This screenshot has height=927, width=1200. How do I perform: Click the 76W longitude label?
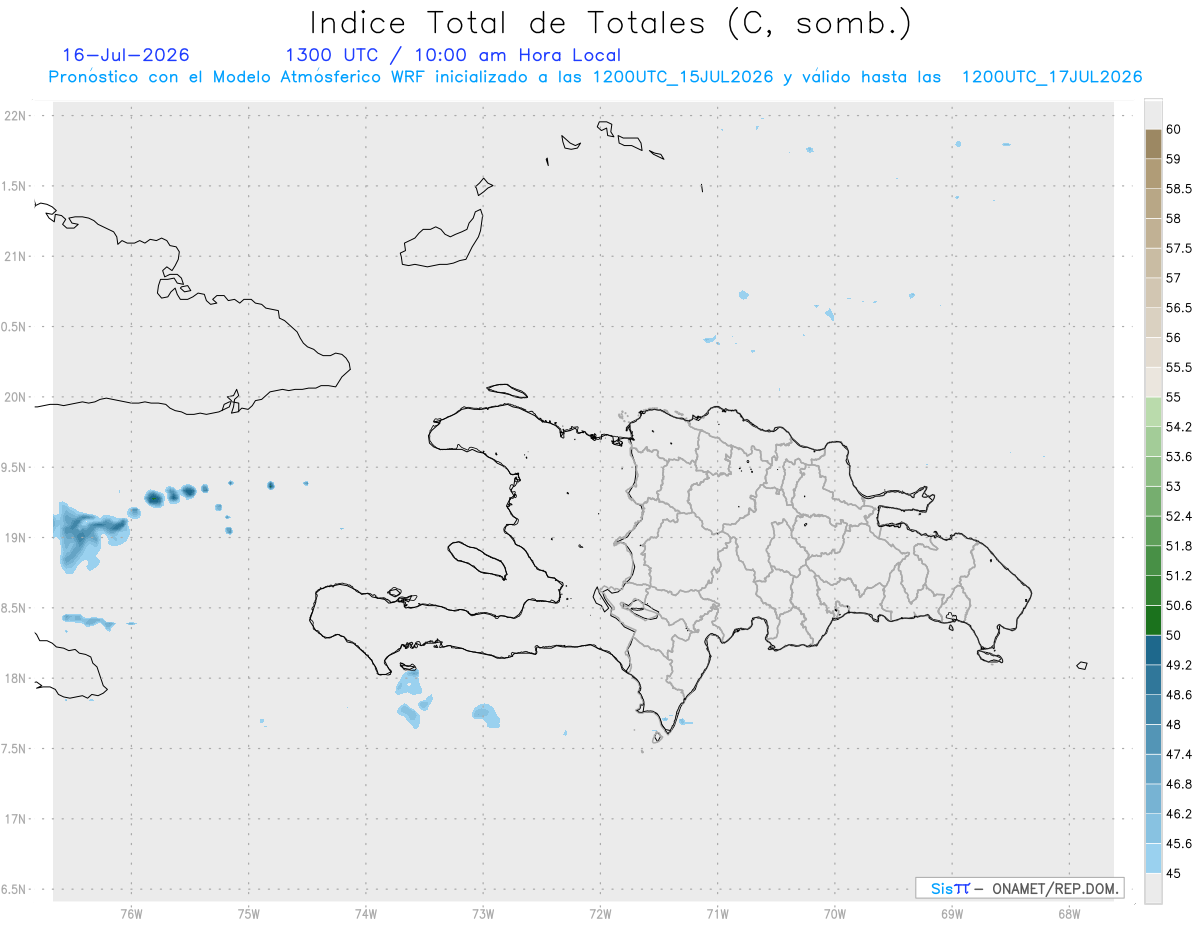click(131, 914)
